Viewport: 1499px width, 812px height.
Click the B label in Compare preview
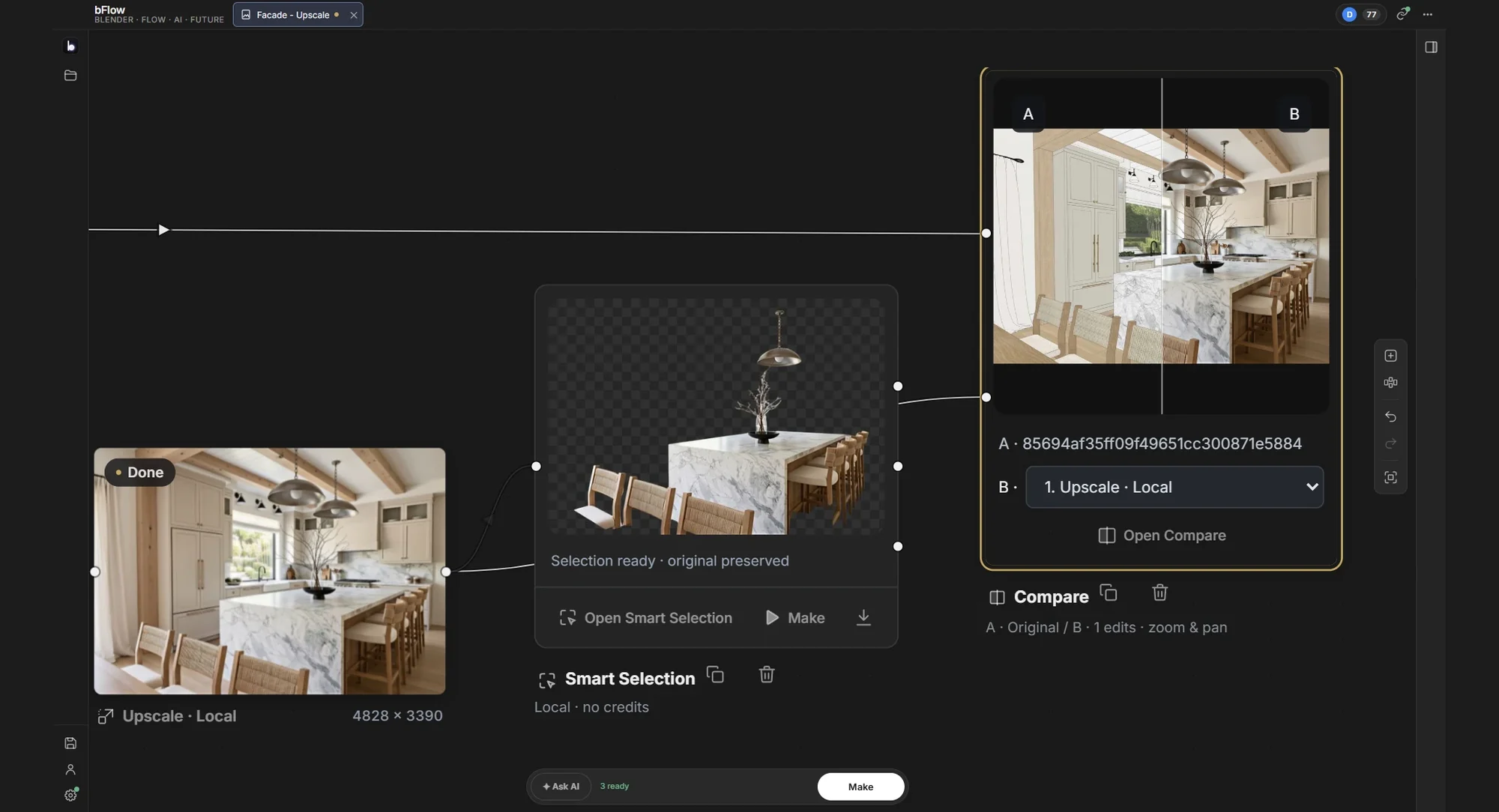(x=1294, y=115)
